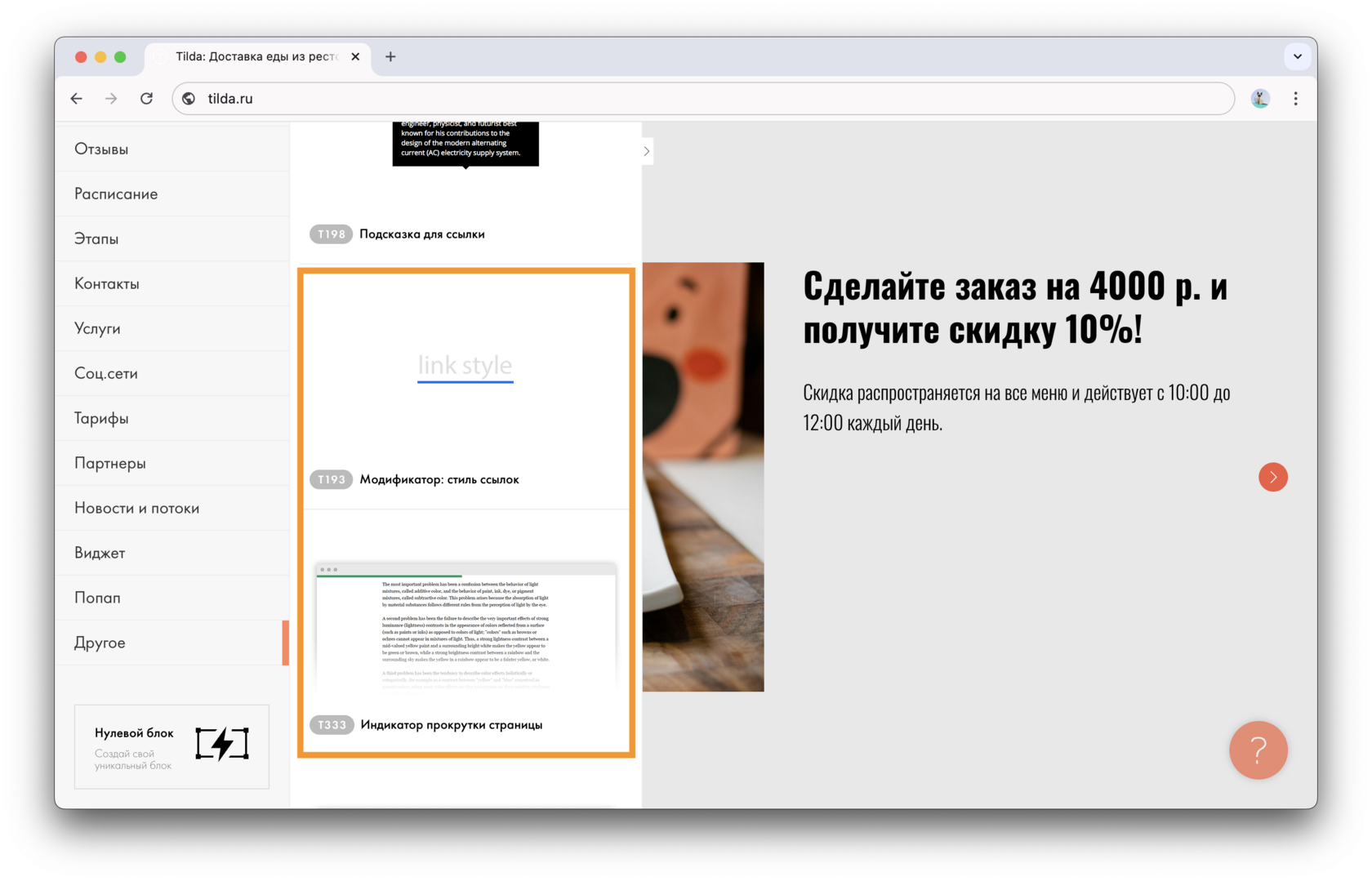Open new tab with plus icon
Image resolution: width=1372 pixels, height=881 pixels.
[x=390, y=56]
